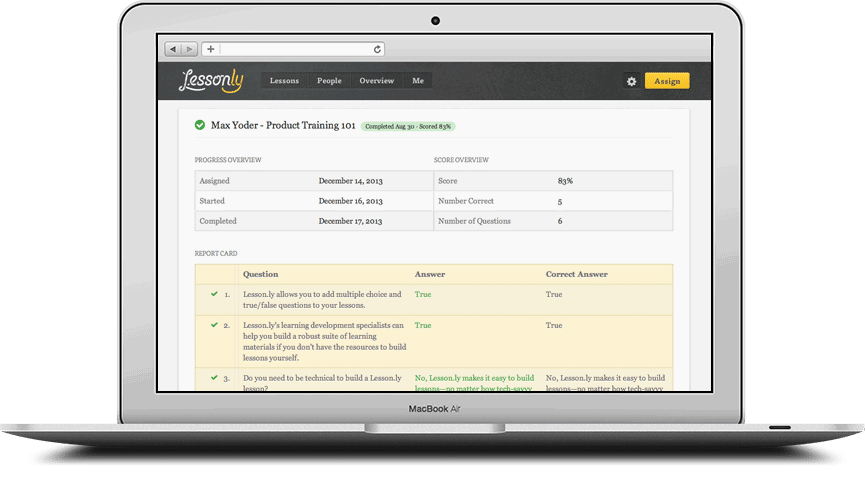The width and height of the screenshot is (865, 478).
Task: Click the checkmark for question 1
Action: coord(214,294)
